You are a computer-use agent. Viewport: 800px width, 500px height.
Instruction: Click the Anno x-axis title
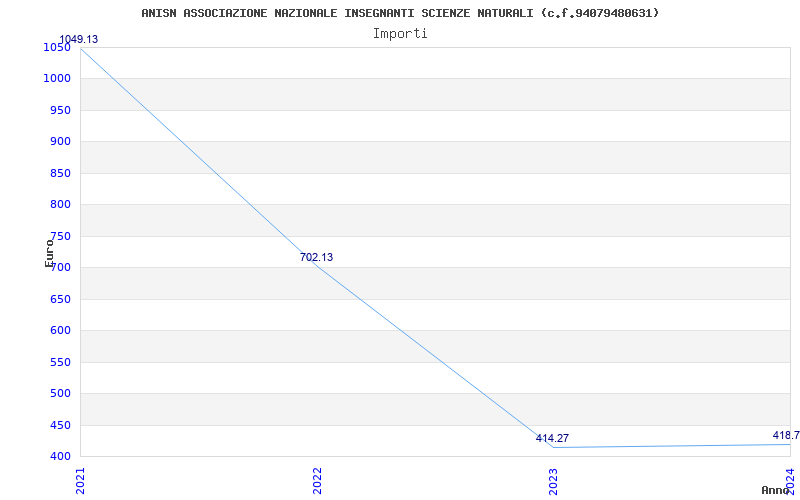click(775, 490)
